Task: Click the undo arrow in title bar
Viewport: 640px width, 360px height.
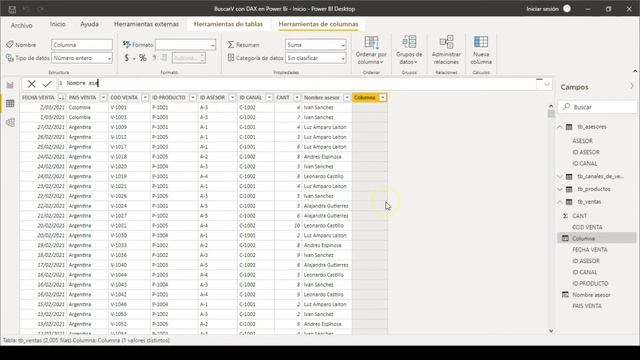Action: click(x=26, y=9)
